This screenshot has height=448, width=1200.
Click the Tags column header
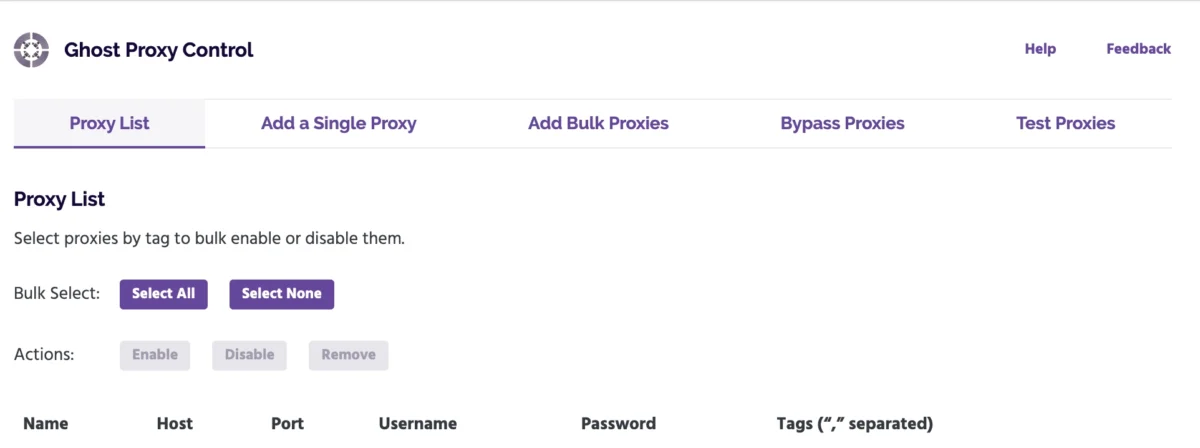tap(854, 424)
